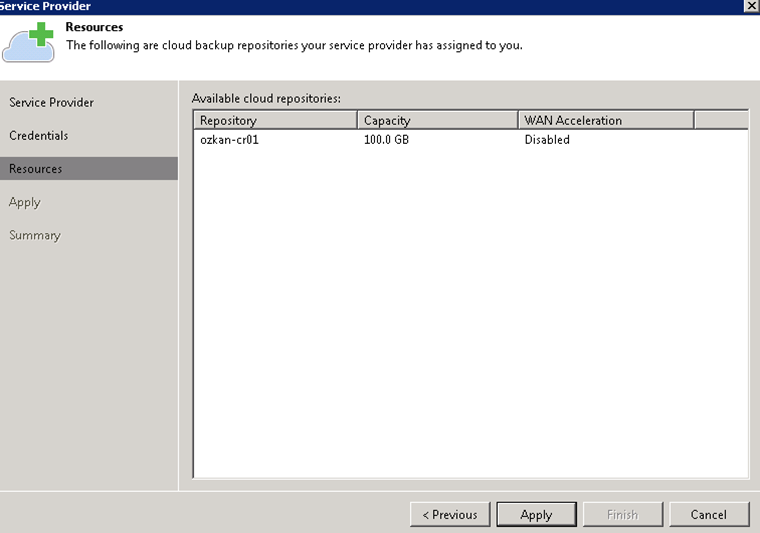
Task: Click the greyed-out Finish button
Action: [x=623, y=515]
